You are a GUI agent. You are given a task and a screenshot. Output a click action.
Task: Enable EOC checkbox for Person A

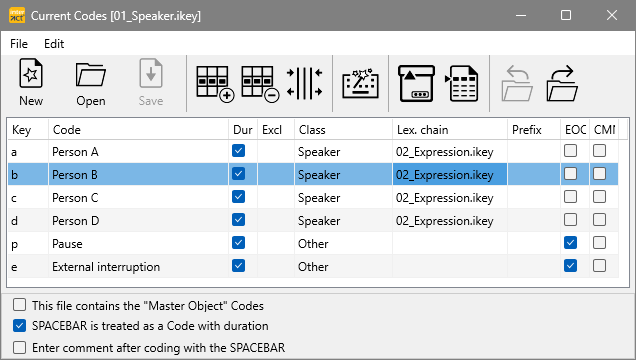pyautogui.click(x=570, y=151)
